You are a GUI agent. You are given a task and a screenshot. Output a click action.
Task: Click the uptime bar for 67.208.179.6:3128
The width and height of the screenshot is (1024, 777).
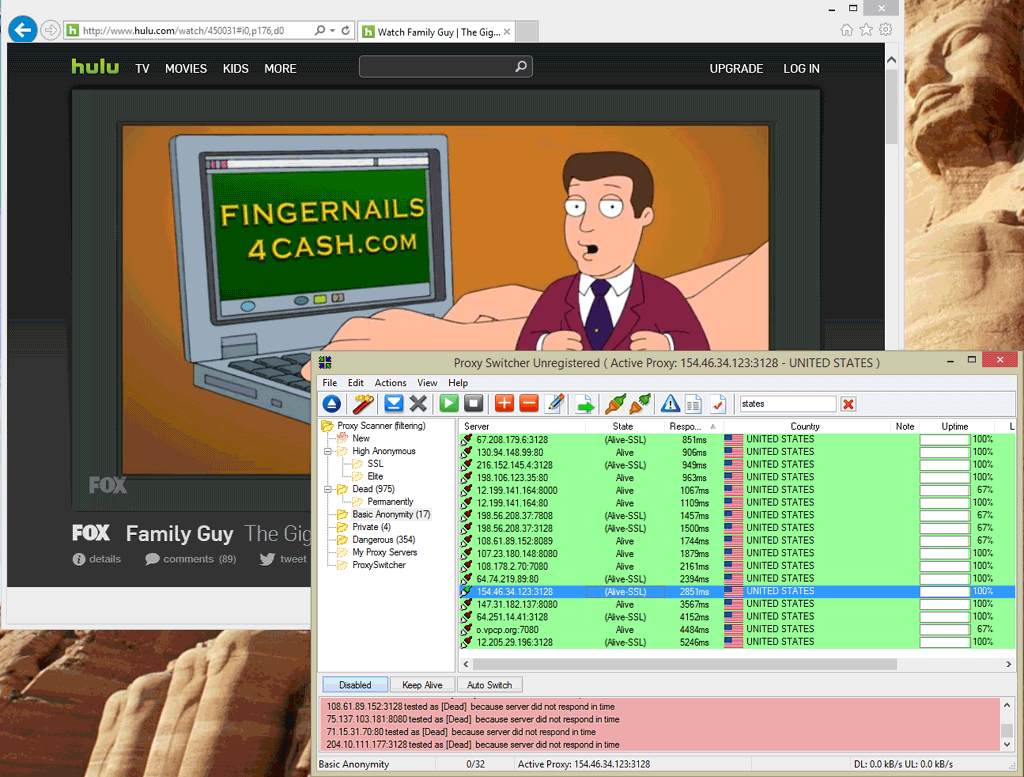[x=944, y=439]
